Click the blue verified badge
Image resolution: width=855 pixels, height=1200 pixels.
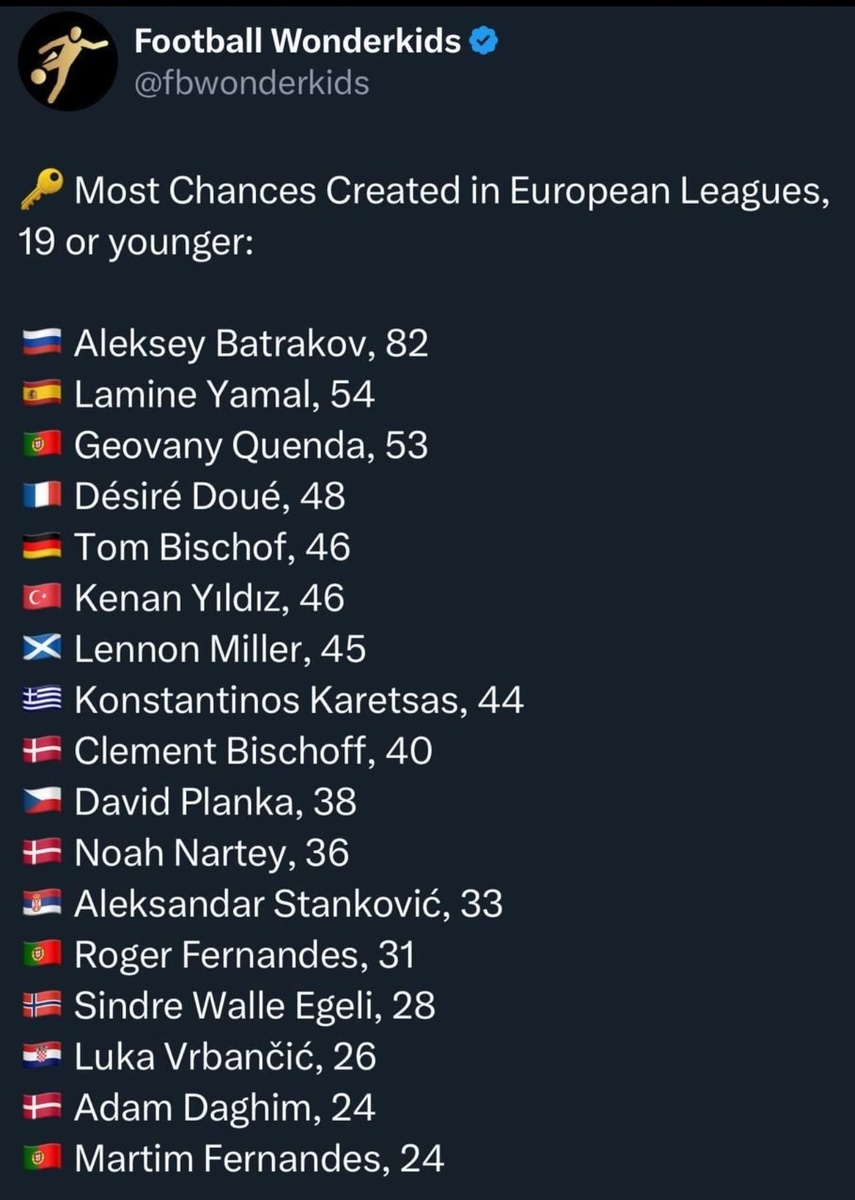[x=484, y=41]
